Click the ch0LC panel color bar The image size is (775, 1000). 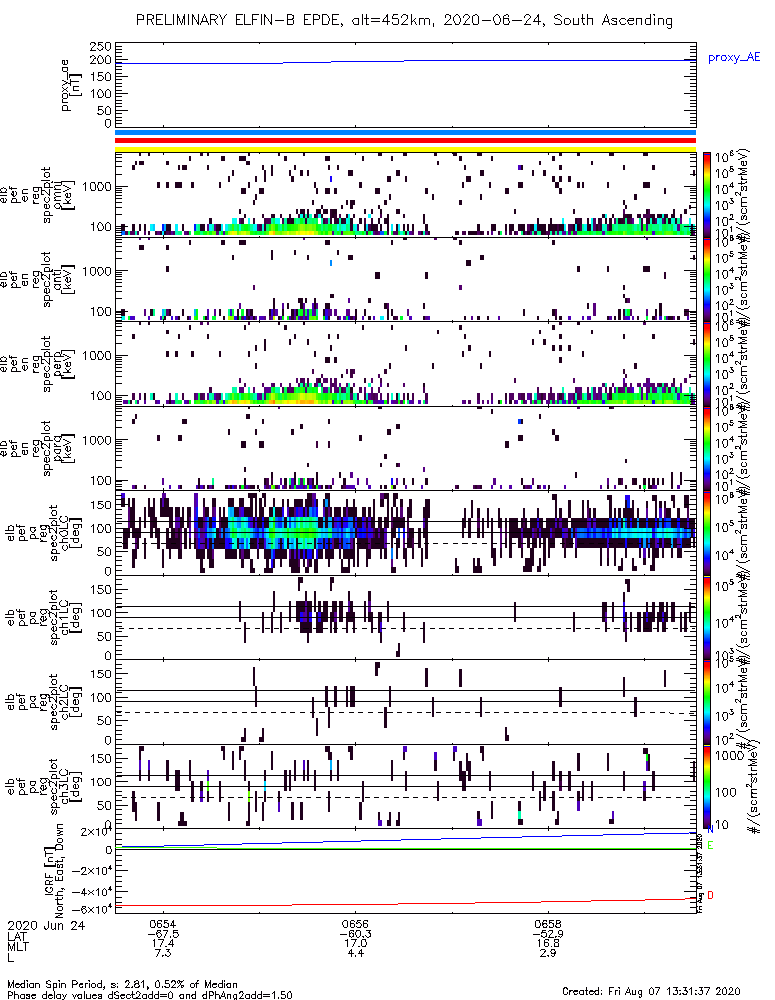707,533
